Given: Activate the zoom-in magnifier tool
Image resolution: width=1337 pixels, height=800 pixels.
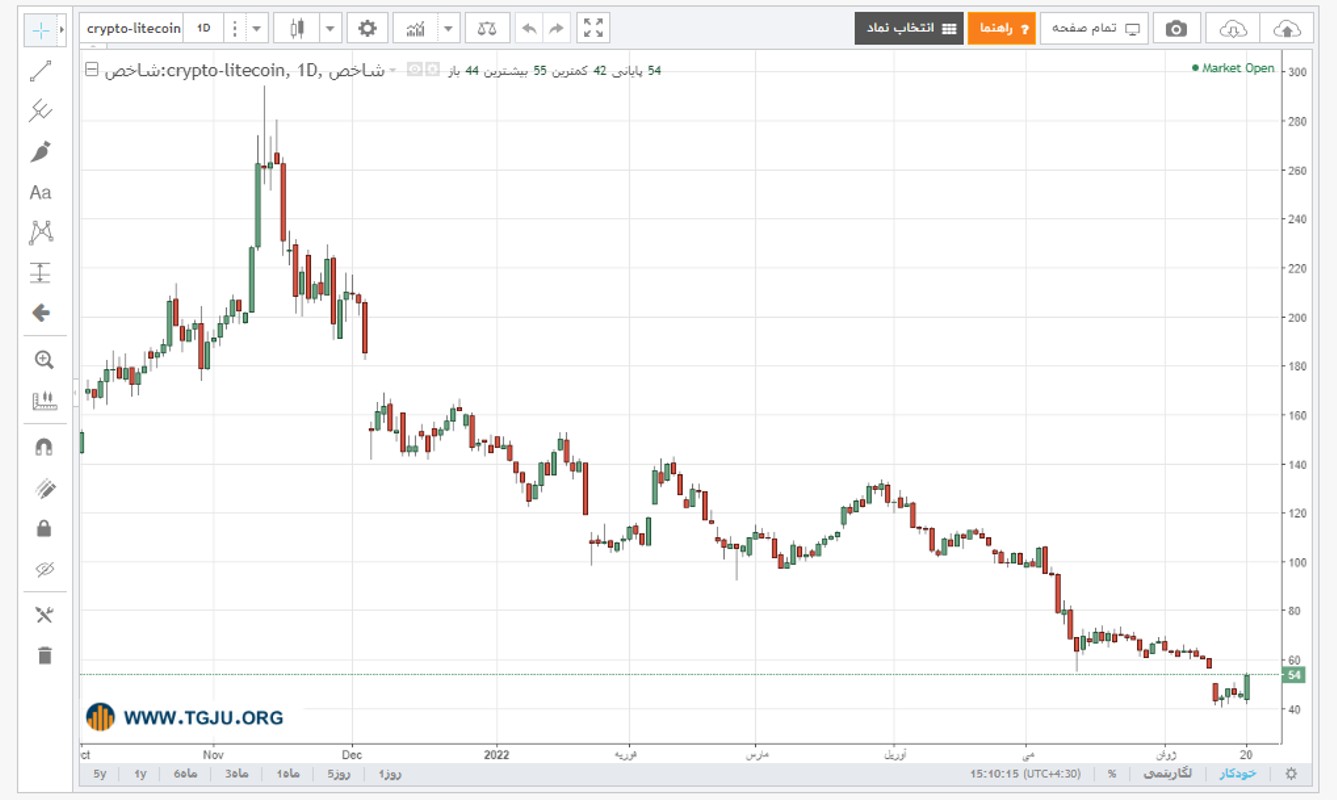Looking at the screenshot, I should coord(43,360).
